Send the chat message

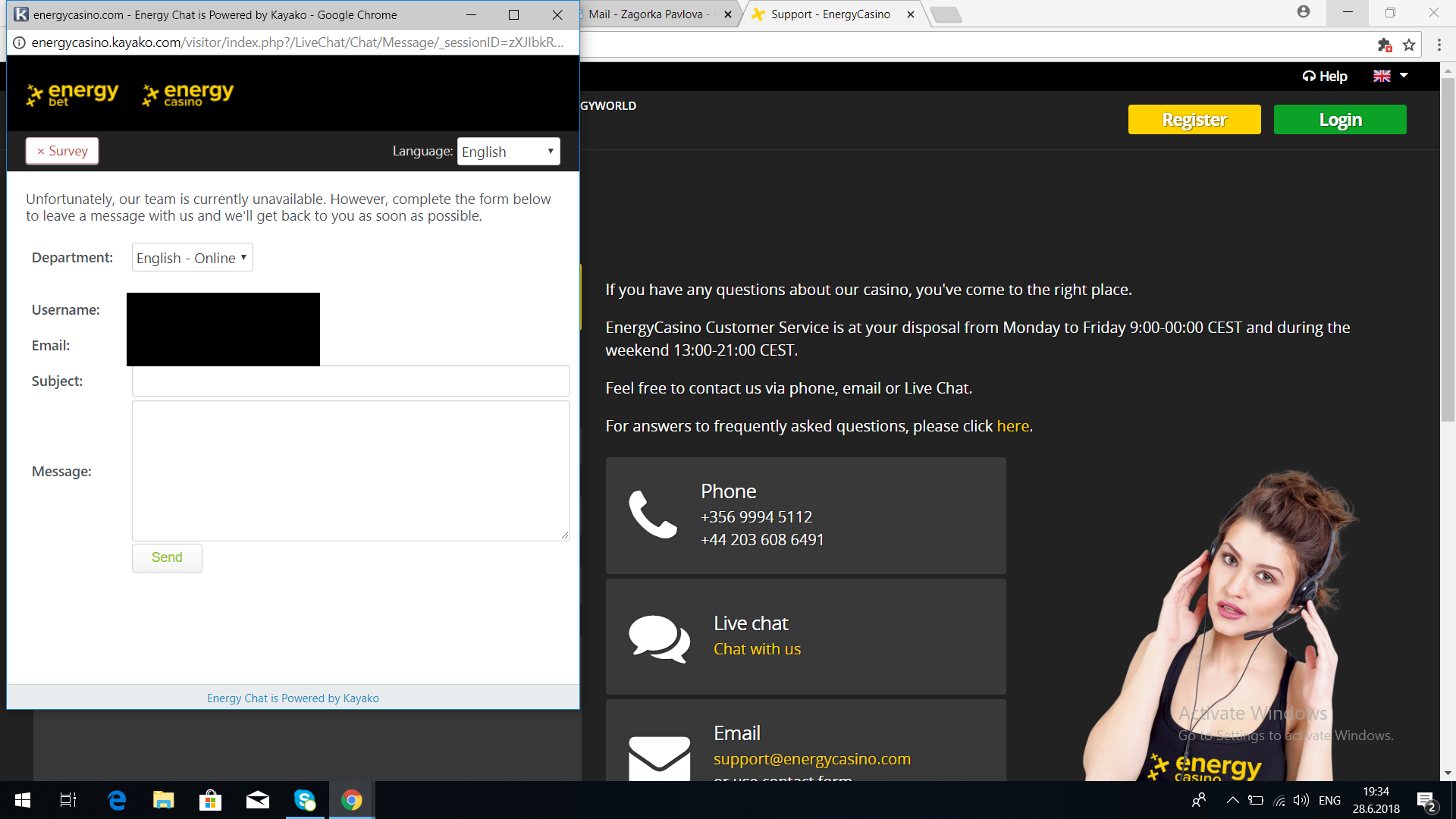(167, 557)
